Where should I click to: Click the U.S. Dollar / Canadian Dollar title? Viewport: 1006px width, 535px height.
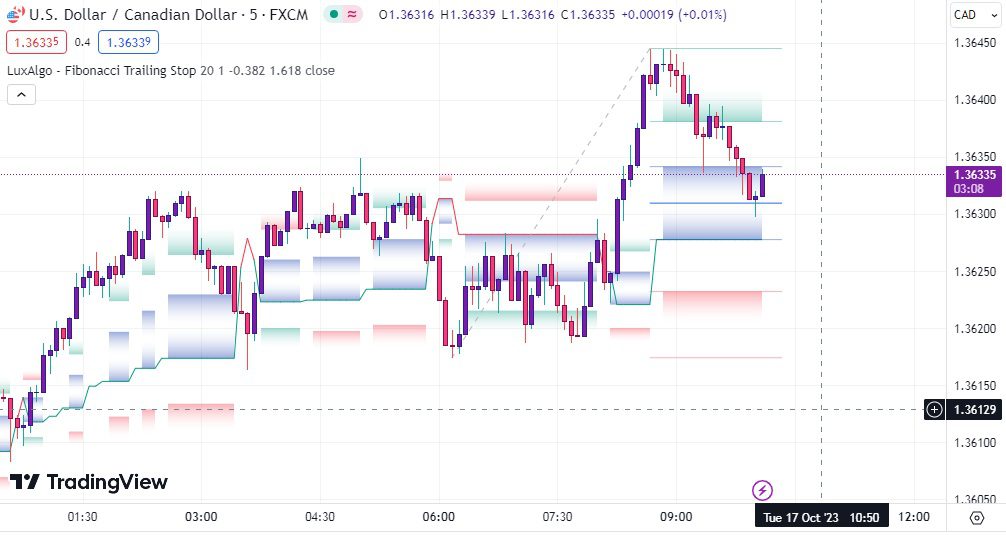[133, 15]
